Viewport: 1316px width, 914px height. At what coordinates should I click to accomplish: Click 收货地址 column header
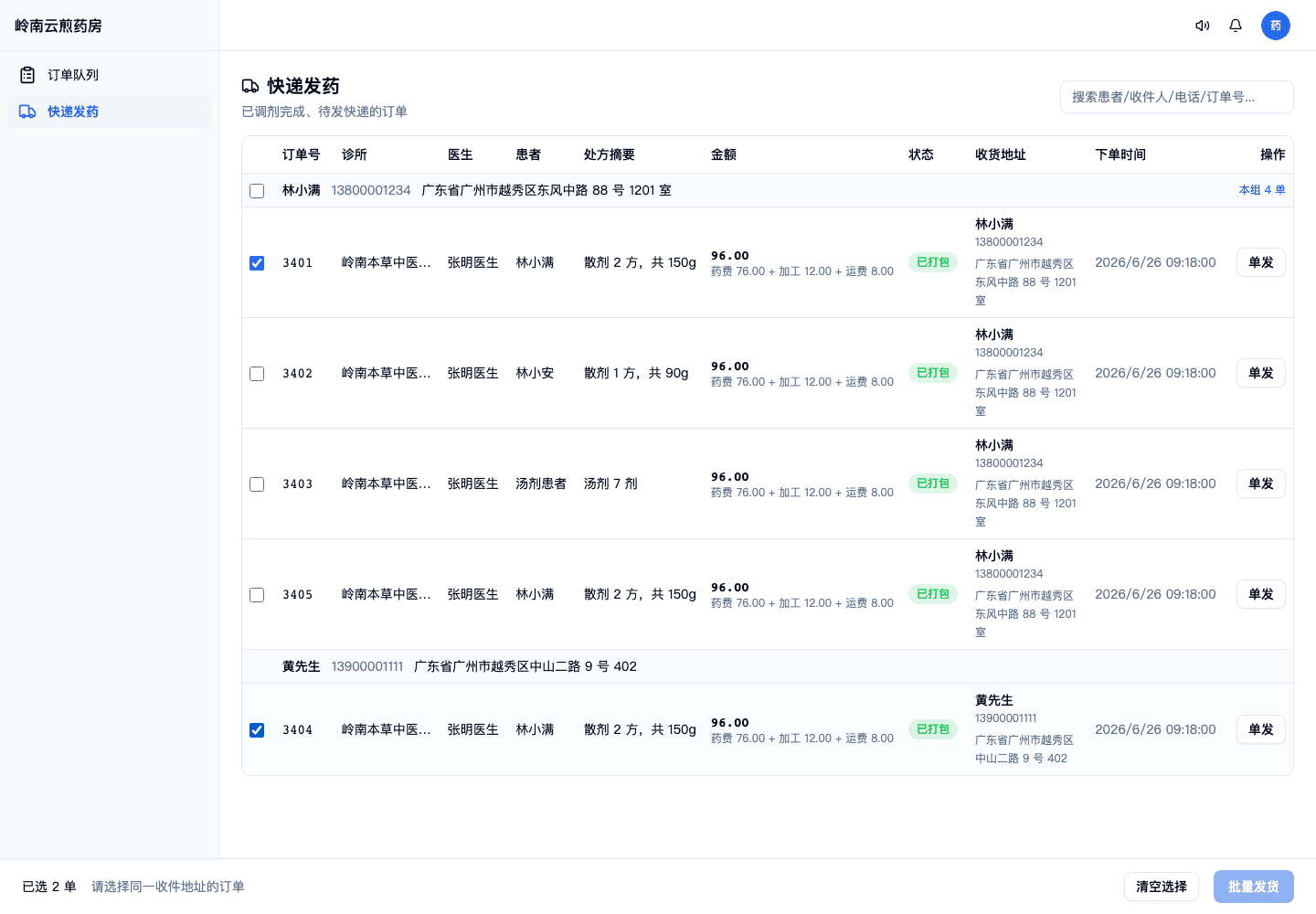(x=1001, y=154)
